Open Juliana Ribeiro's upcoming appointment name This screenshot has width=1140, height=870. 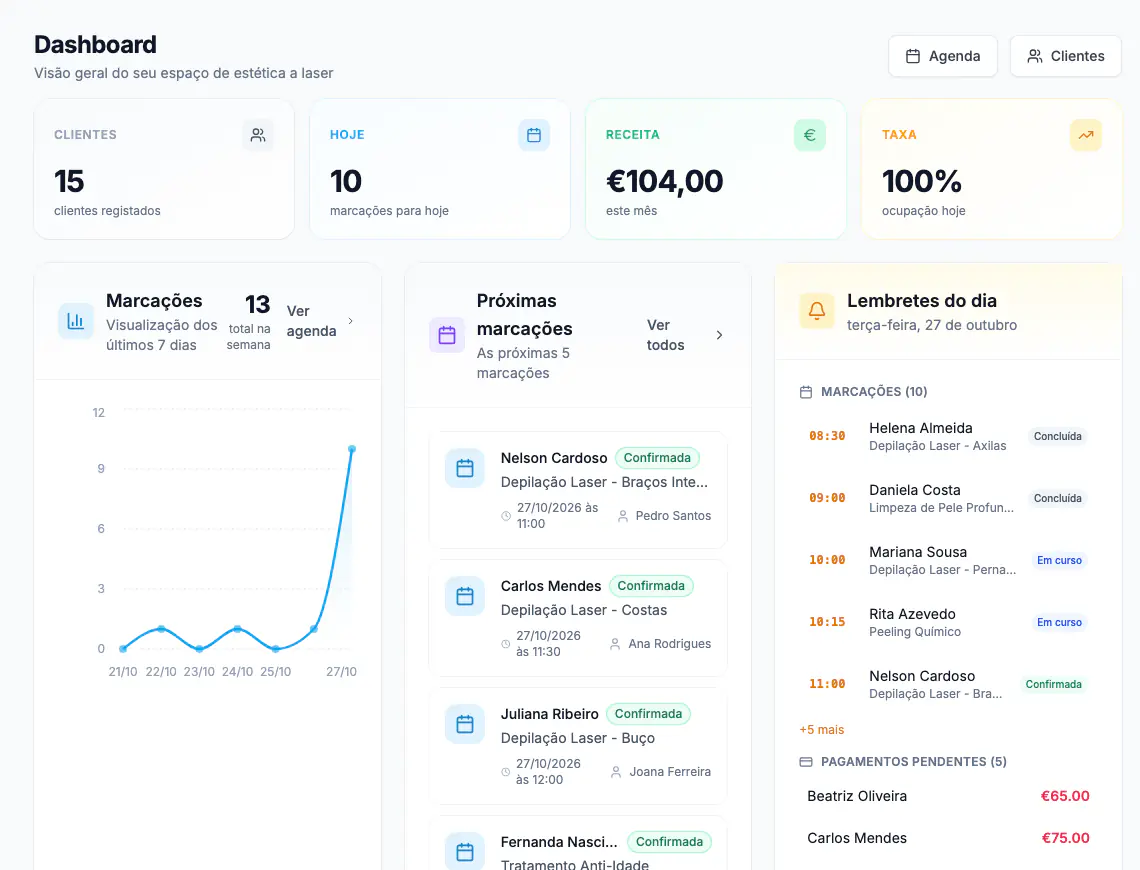click(550, 714)
